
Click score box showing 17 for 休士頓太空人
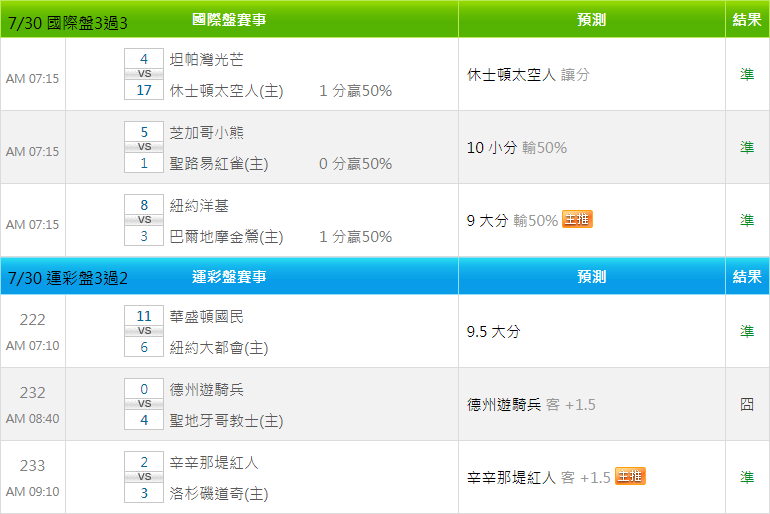coord(144,90)
